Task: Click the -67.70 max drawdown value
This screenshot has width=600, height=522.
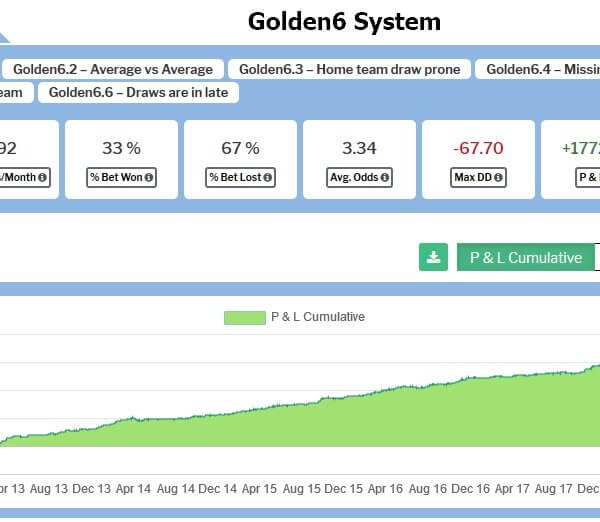Action: click(478, 148)
